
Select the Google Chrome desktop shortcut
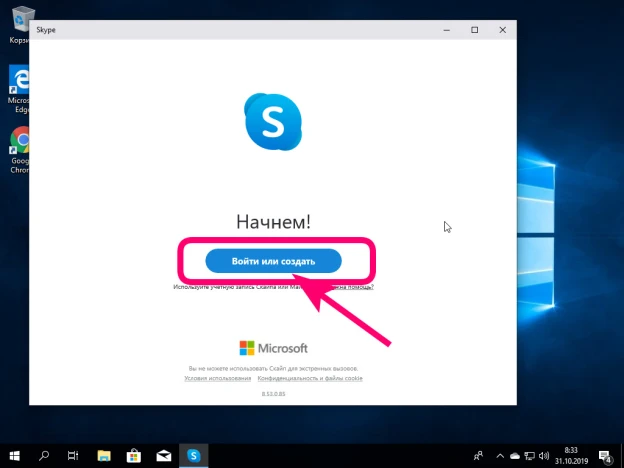(x=19, y=150)
